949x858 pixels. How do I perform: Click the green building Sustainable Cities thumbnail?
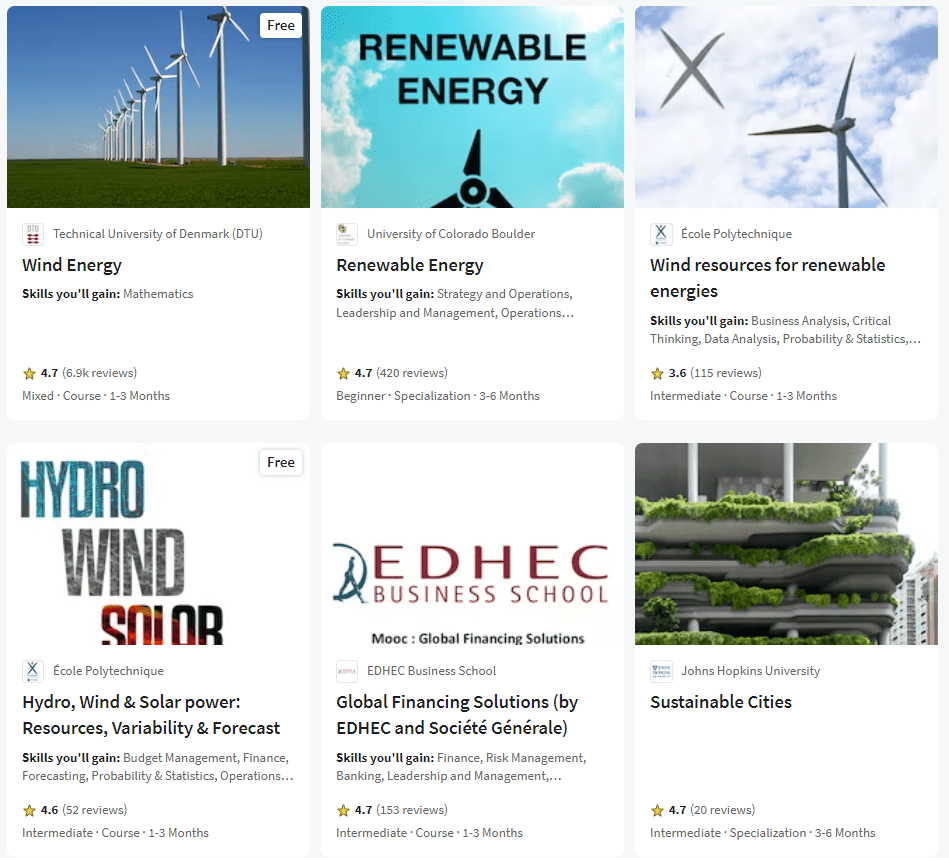(786, 544)
